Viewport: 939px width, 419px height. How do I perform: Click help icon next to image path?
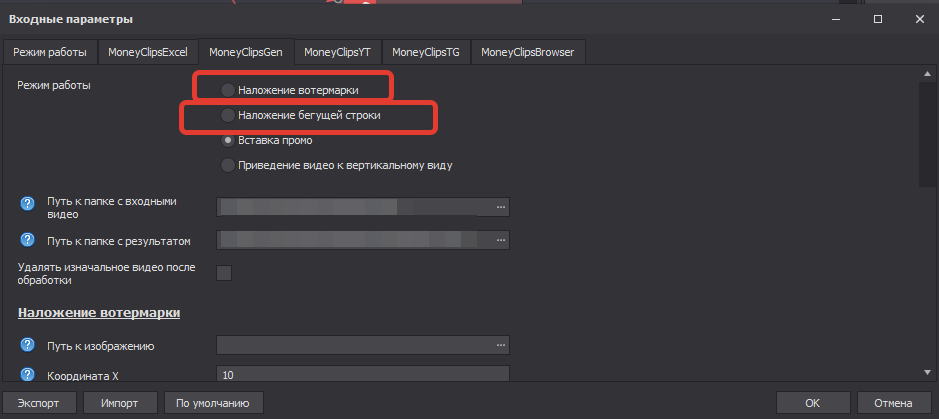point(28,346)
